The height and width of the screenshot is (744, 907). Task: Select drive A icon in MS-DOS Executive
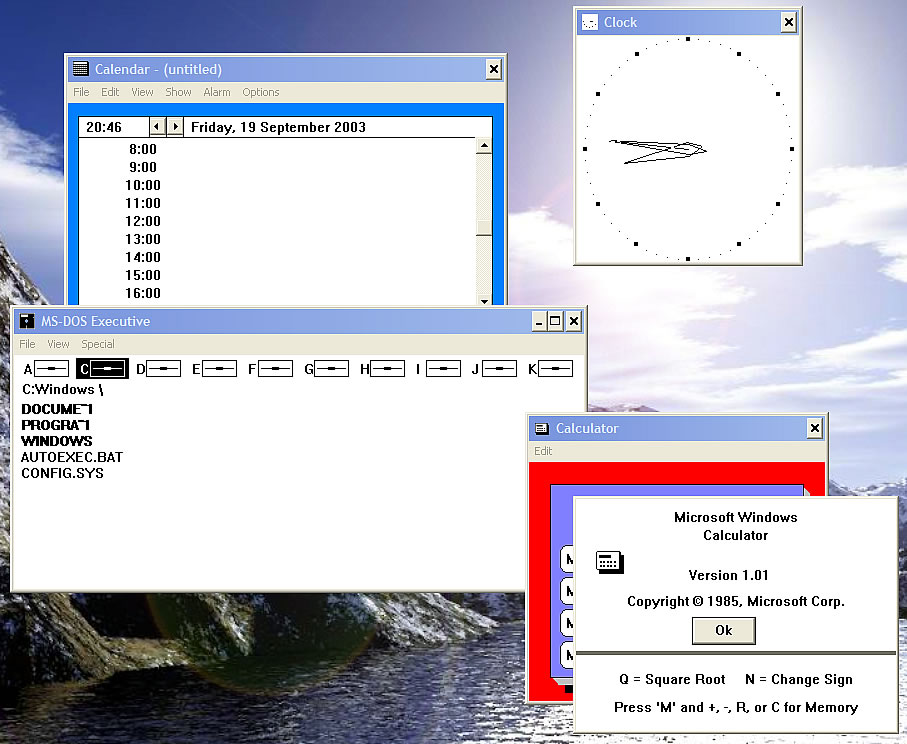click(x=51, y=369)
